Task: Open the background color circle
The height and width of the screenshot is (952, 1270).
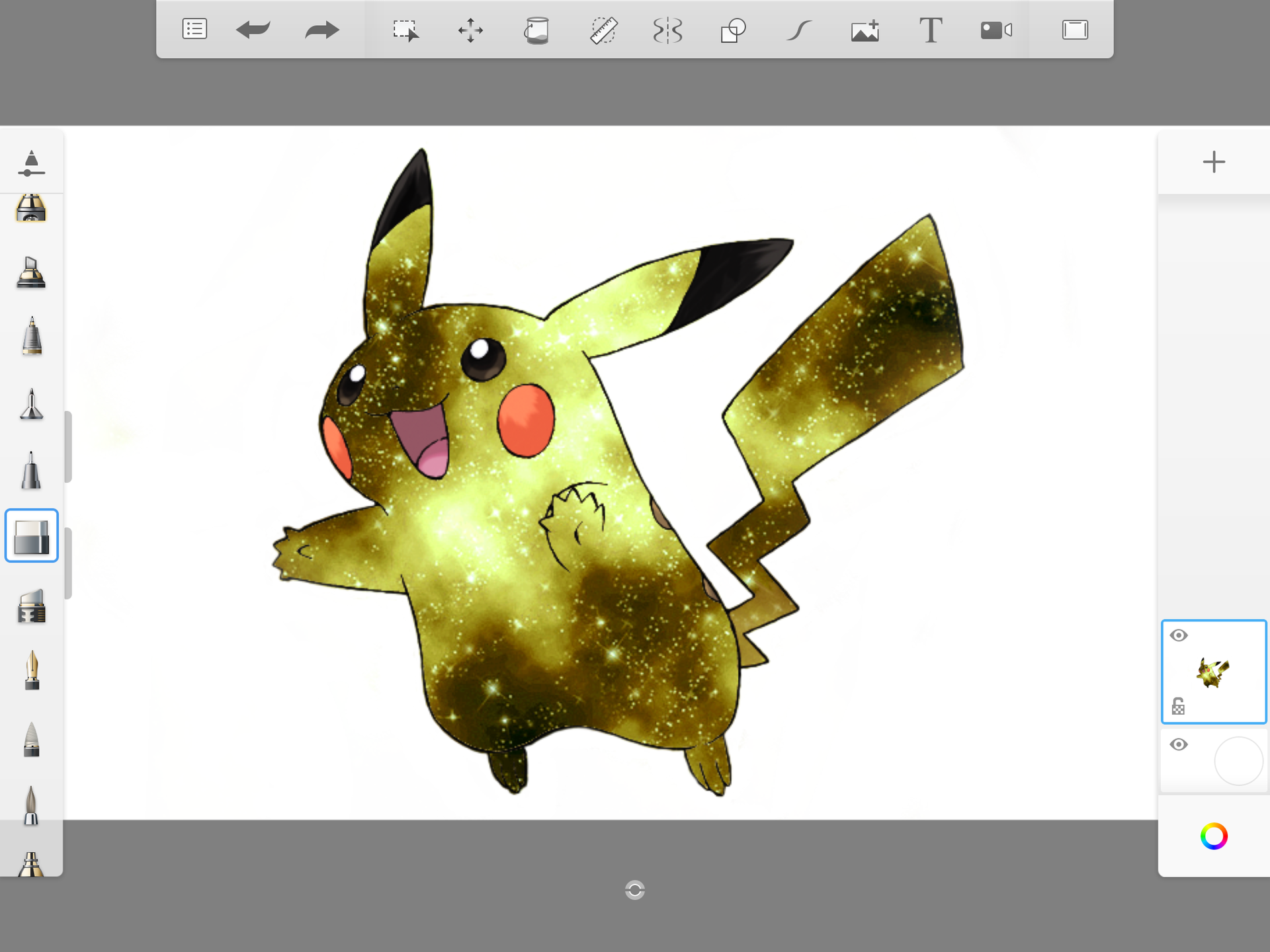Action: 1239,760
